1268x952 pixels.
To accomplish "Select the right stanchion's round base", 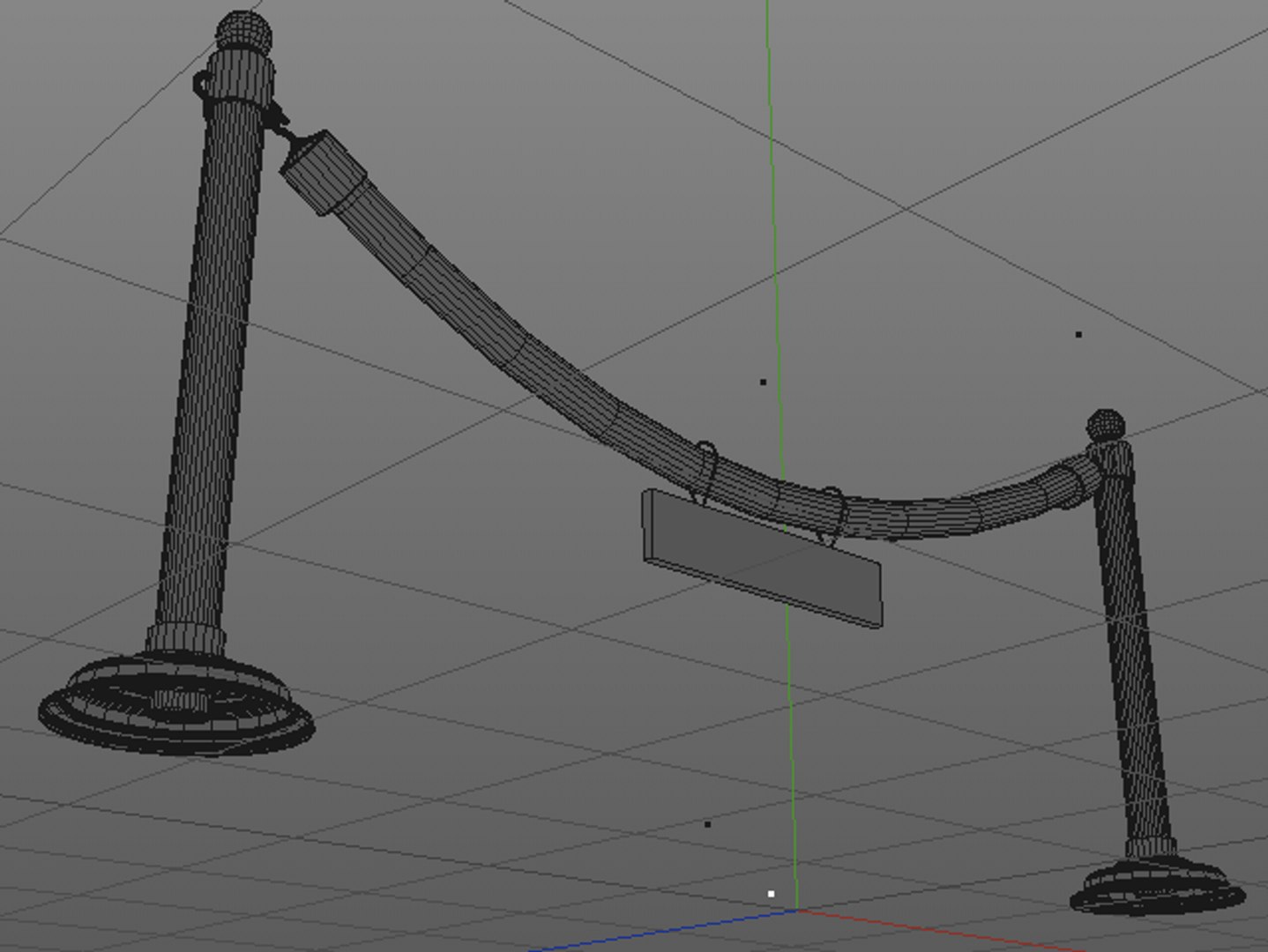I will pyautogui.click(x=1157, y=886).
